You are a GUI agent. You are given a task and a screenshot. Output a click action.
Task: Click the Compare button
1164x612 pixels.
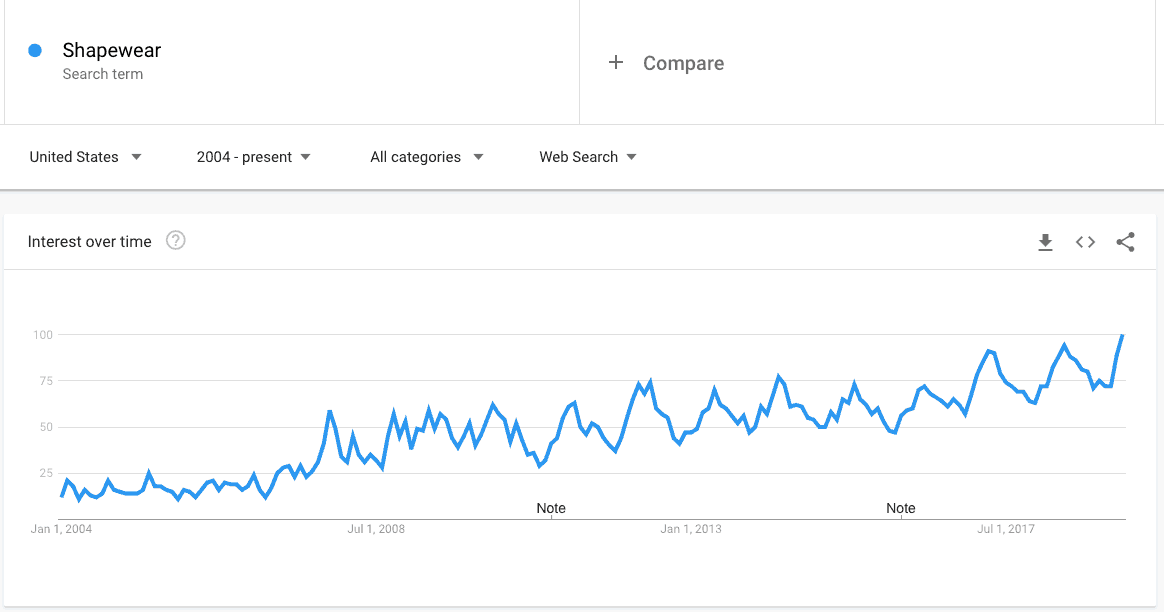(x=666, y=63)
